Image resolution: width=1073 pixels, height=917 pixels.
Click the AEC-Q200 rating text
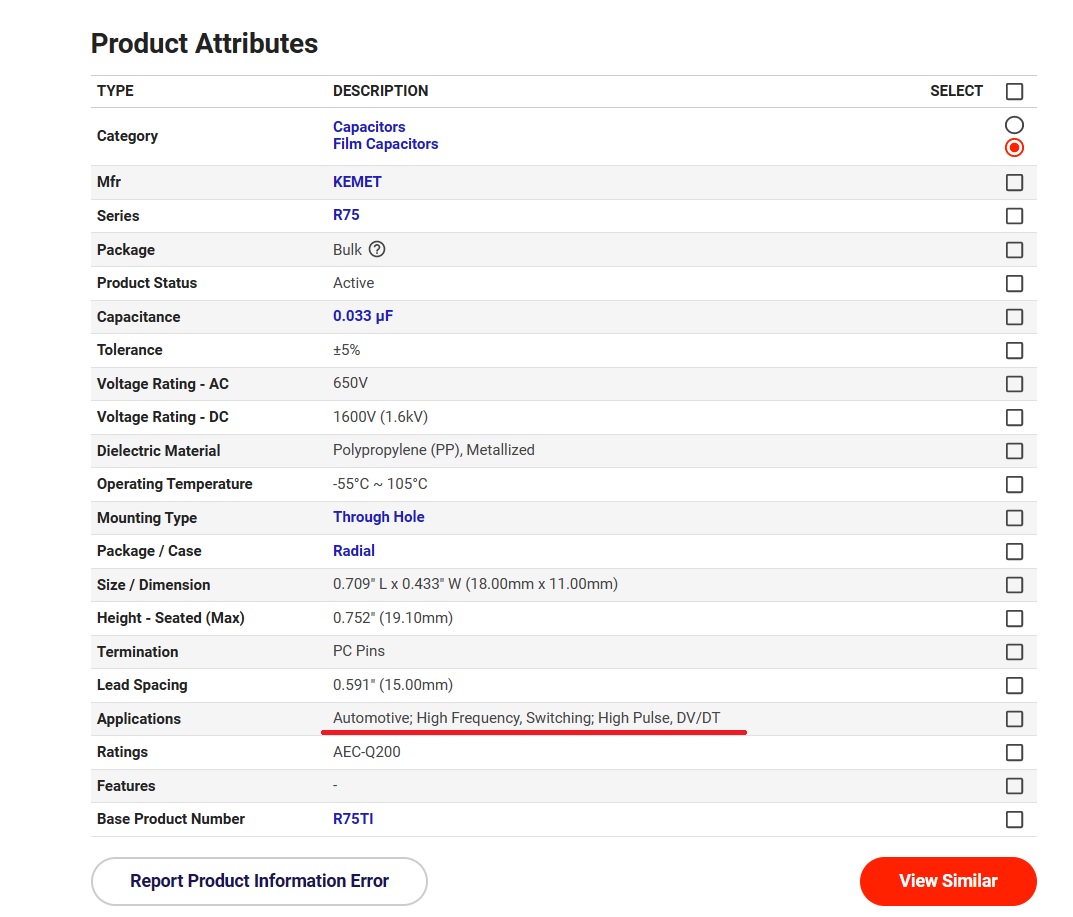click(x=367, y=752)
